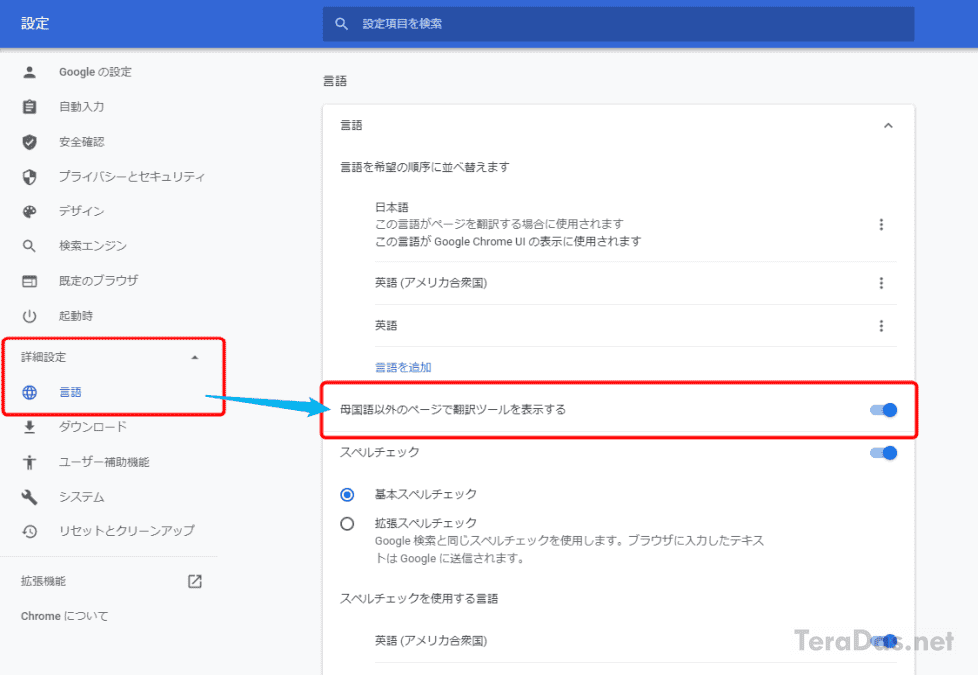Open 検索エンジン settings in the sidebar

[92, 246]
